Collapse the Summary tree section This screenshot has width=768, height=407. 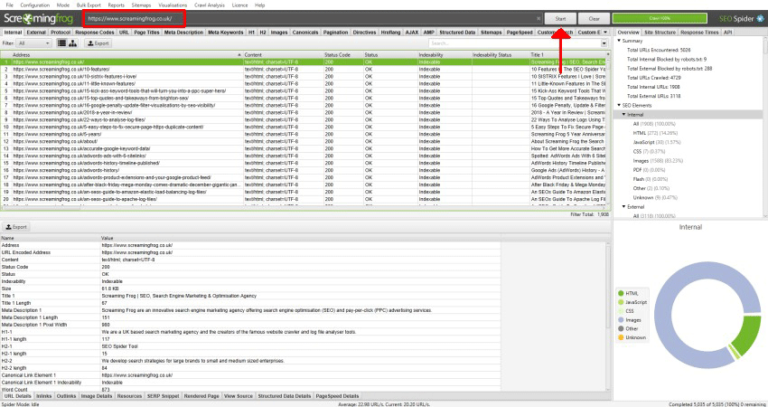pyautogui.click(x=619, y=41)
